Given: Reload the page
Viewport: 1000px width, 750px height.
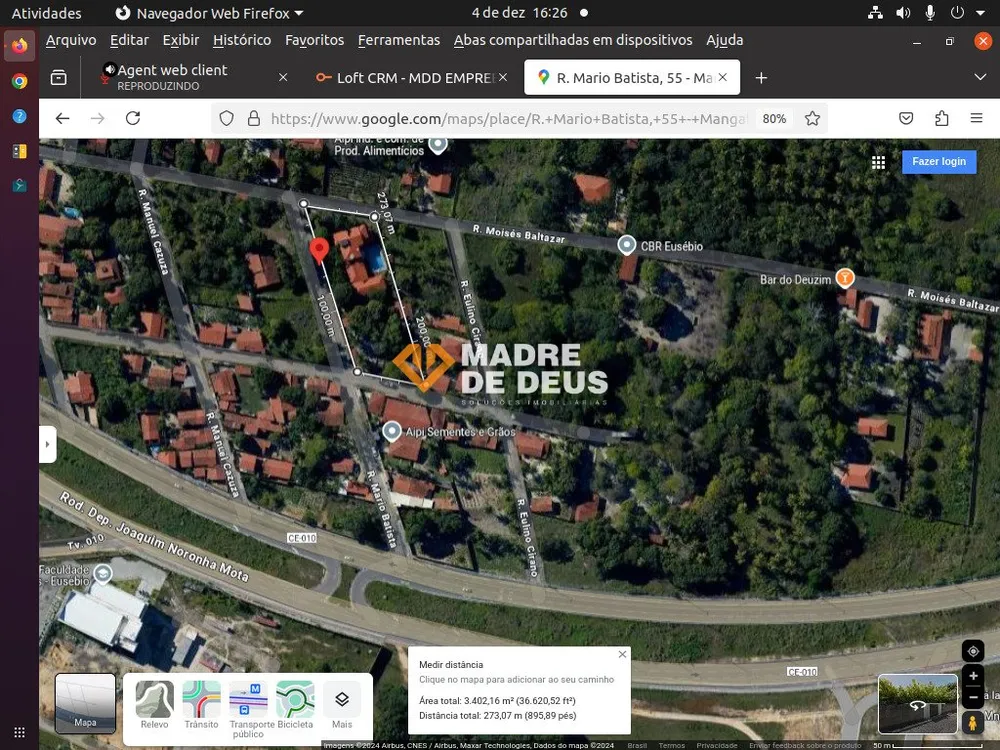Looking at the screenshot, I should 133,118.
